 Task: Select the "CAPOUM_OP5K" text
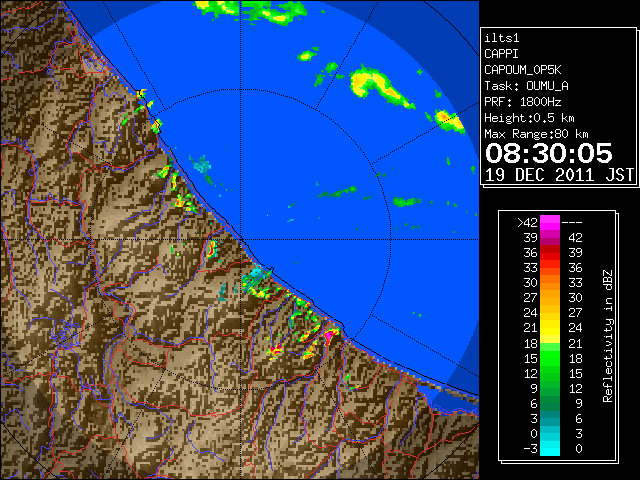[523, 70]
